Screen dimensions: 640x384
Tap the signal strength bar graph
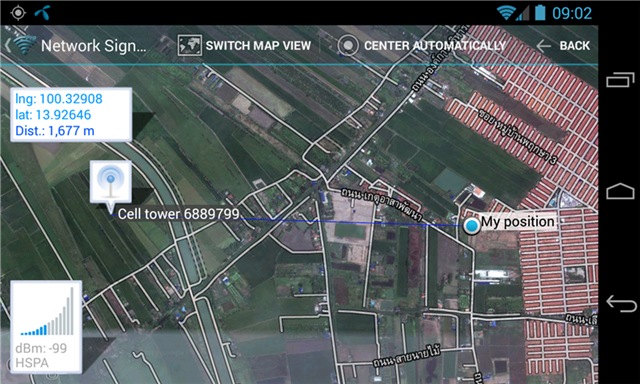coord(47,312)
